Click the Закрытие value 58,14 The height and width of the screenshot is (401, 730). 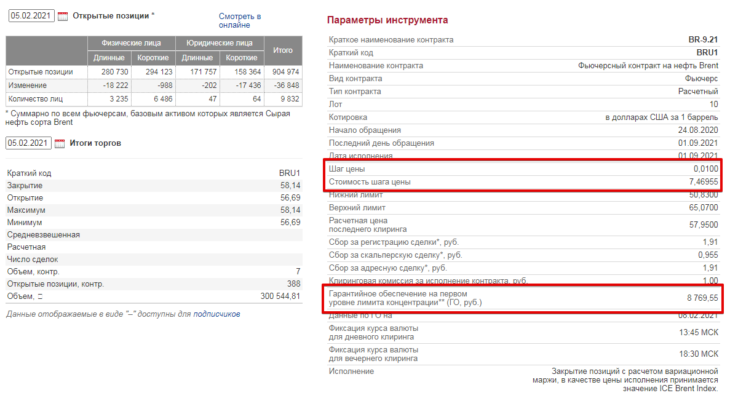coord(290,185)
